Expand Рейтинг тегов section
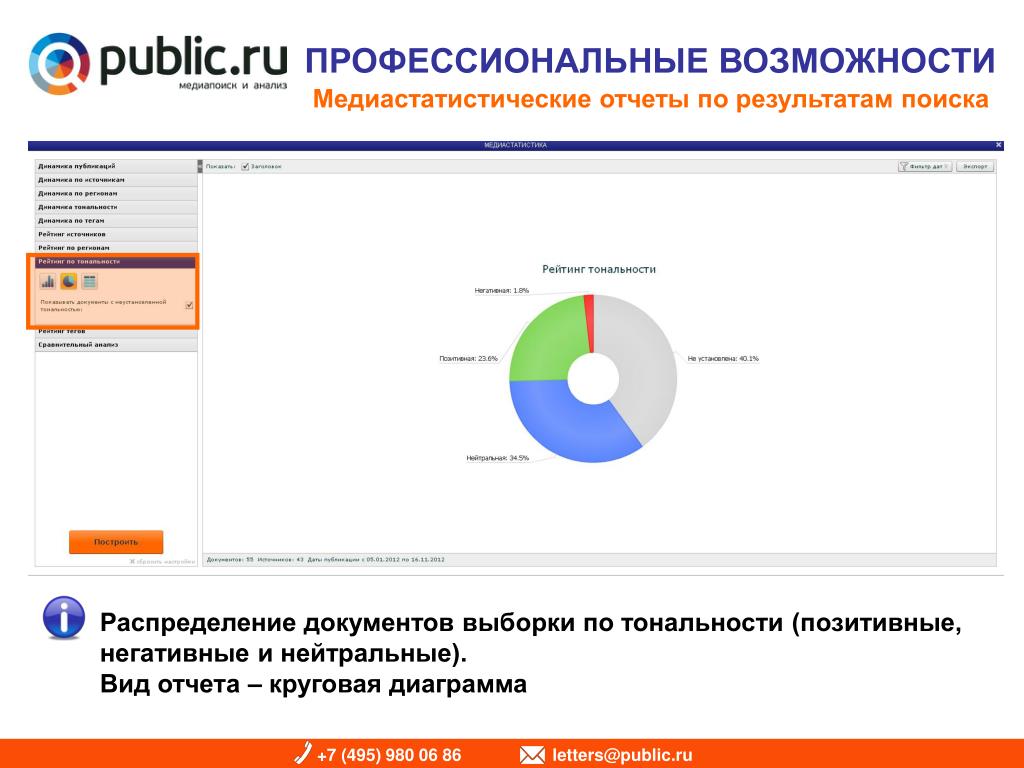 (116, 332)
